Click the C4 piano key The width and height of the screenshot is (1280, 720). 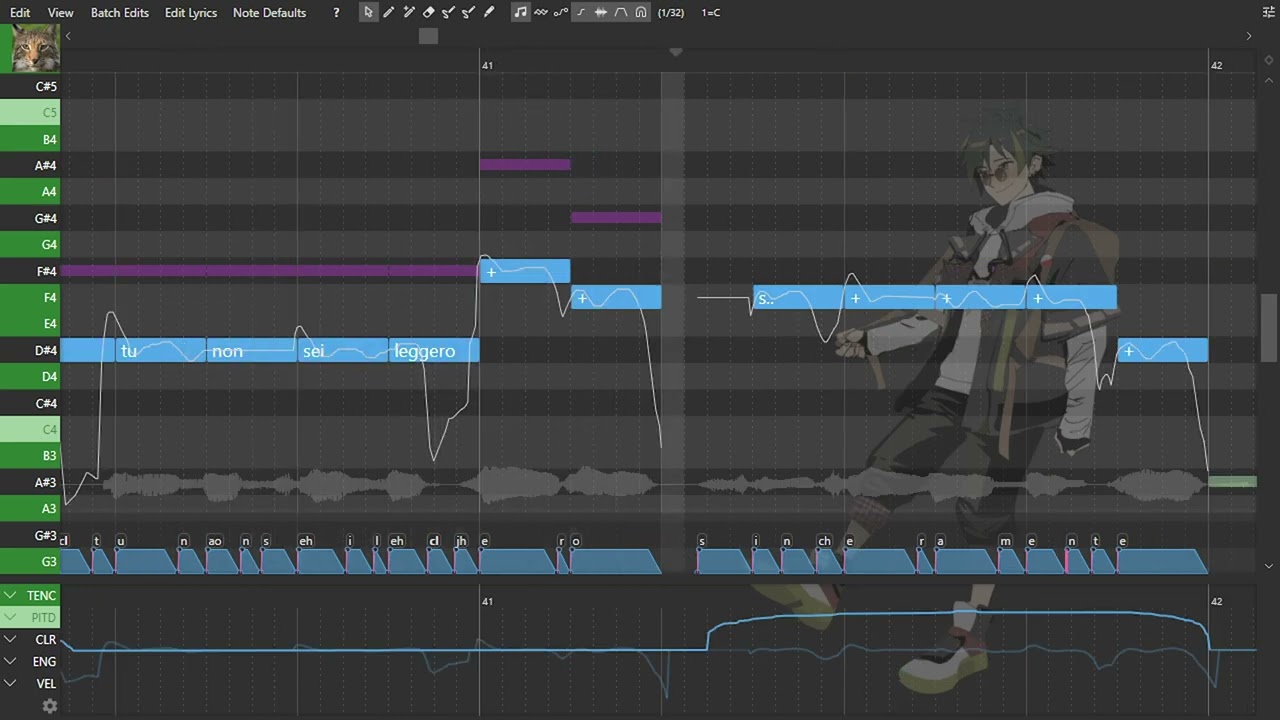(x=30, y=429)
